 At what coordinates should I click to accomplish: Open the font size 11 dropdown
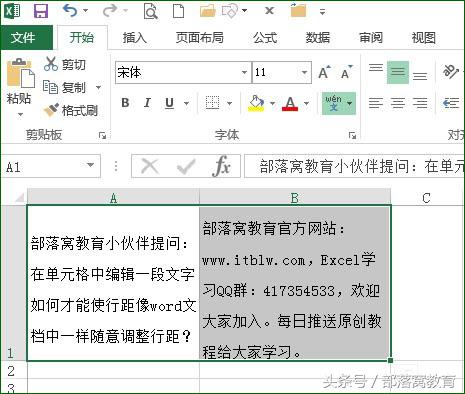pyautogui.click(x=304, y=72)
